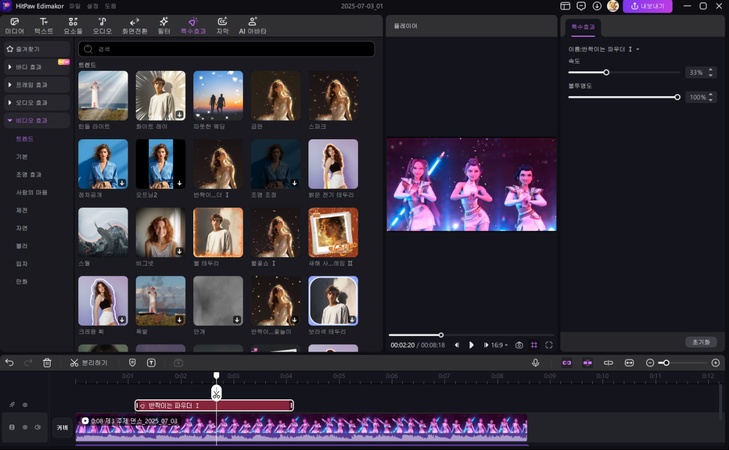The width and height of the screenshot is (729, 450).
Task: Start voice recording with microphone icon
Action: tap(536, 363)
